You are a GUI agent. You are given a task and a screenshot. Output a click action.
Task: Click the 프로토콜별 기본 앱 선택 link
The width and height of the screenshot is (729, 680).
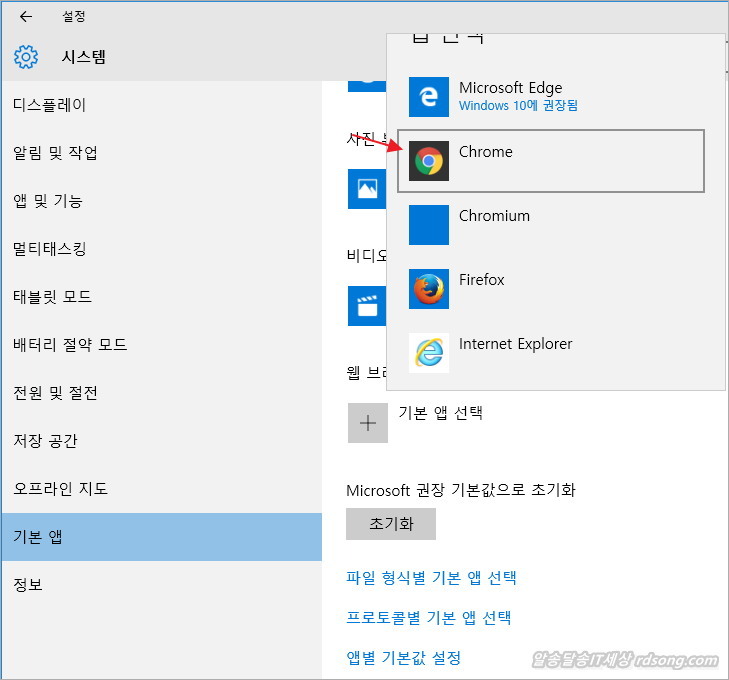tap(428, 618)
